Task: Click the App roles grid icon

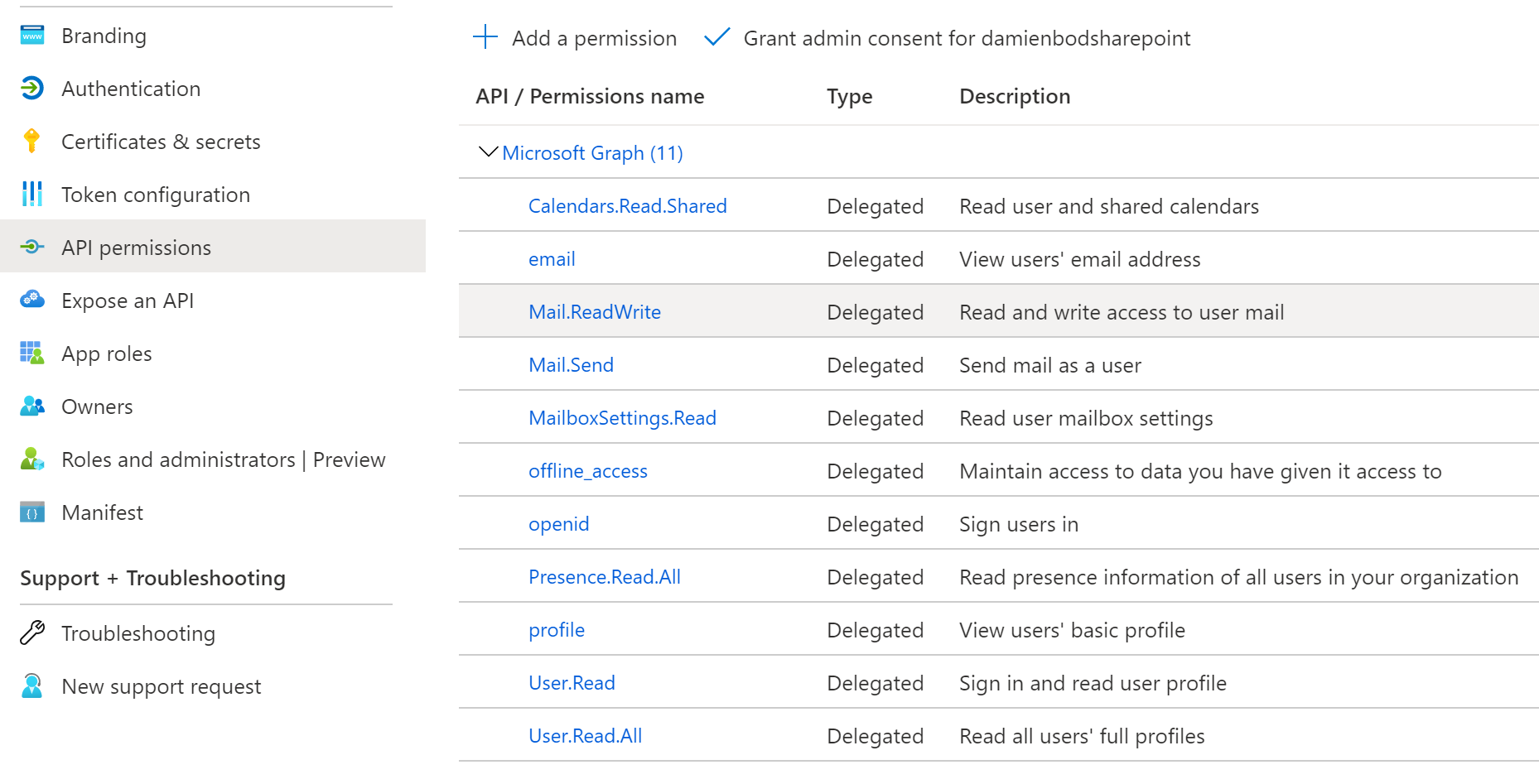Action: pos(32,354)
